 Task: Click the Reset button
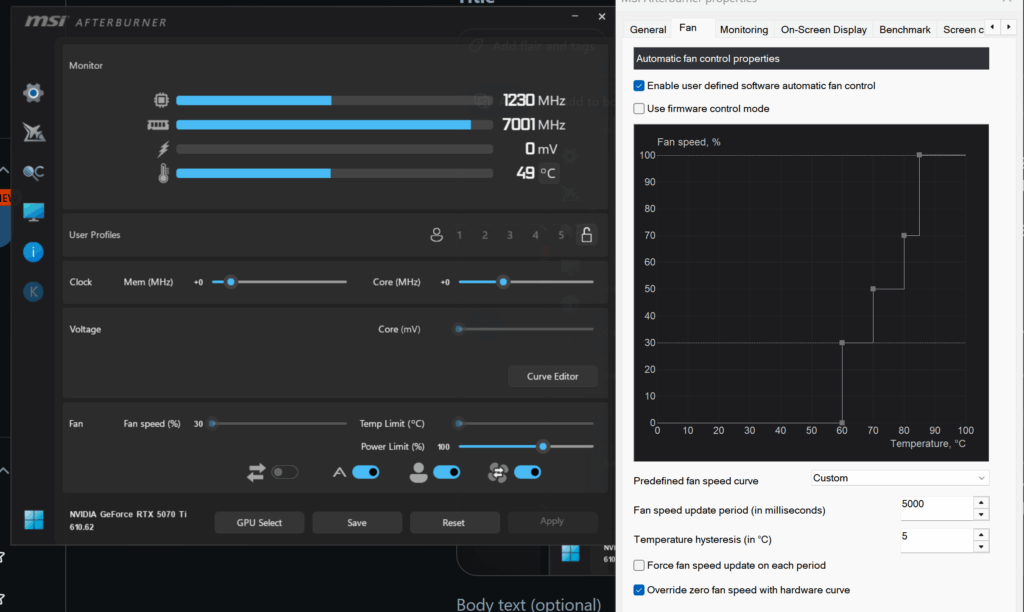453,523
